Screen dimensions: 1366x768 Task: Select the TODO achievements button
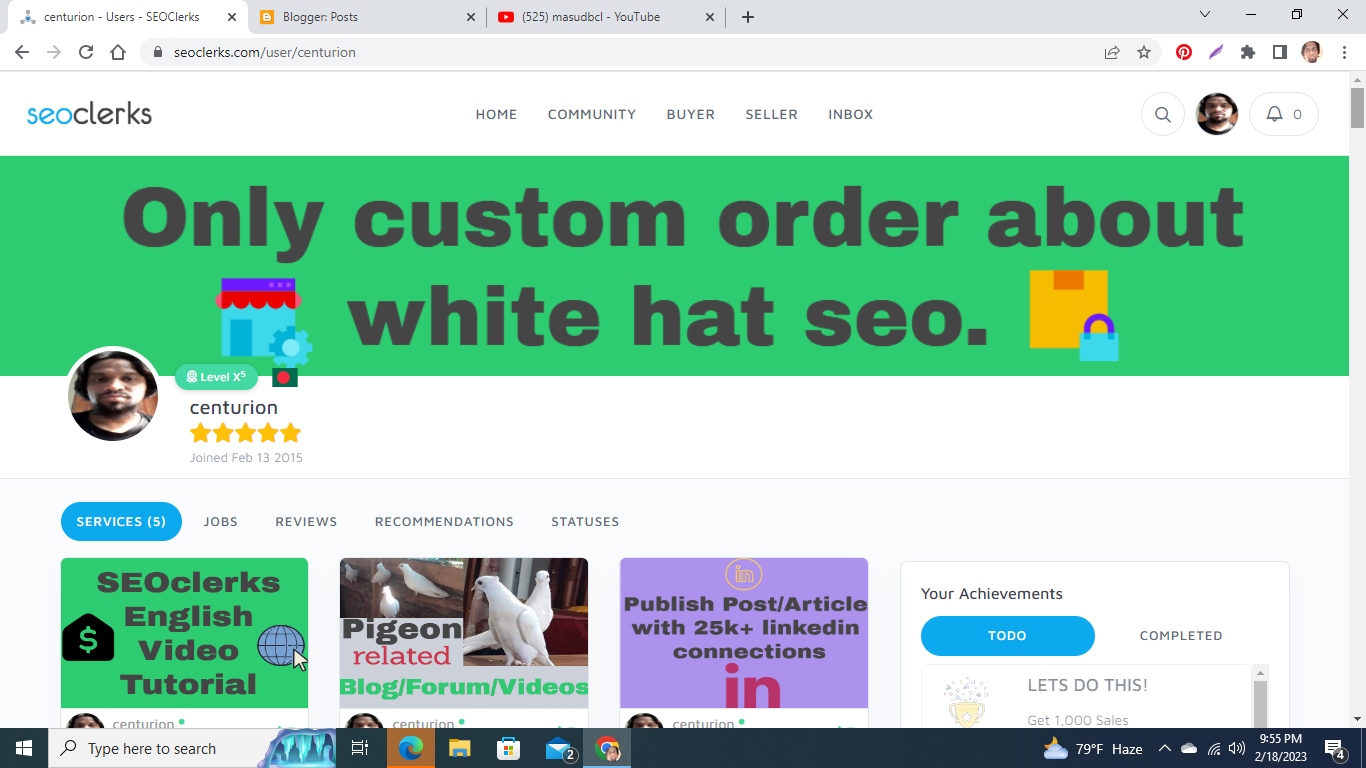point(1008,635)
